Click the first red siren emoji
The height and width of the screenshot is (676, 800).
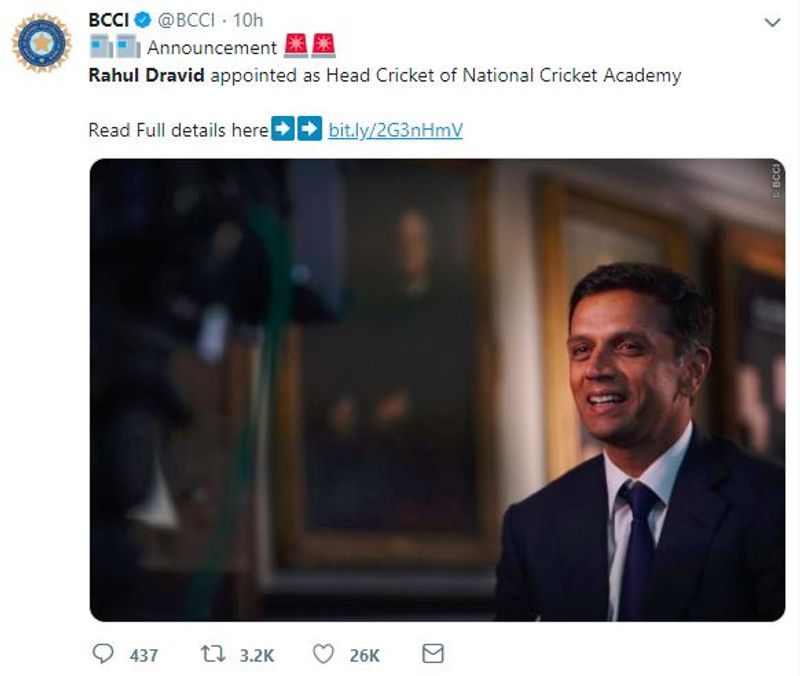(x=296, y=46)
